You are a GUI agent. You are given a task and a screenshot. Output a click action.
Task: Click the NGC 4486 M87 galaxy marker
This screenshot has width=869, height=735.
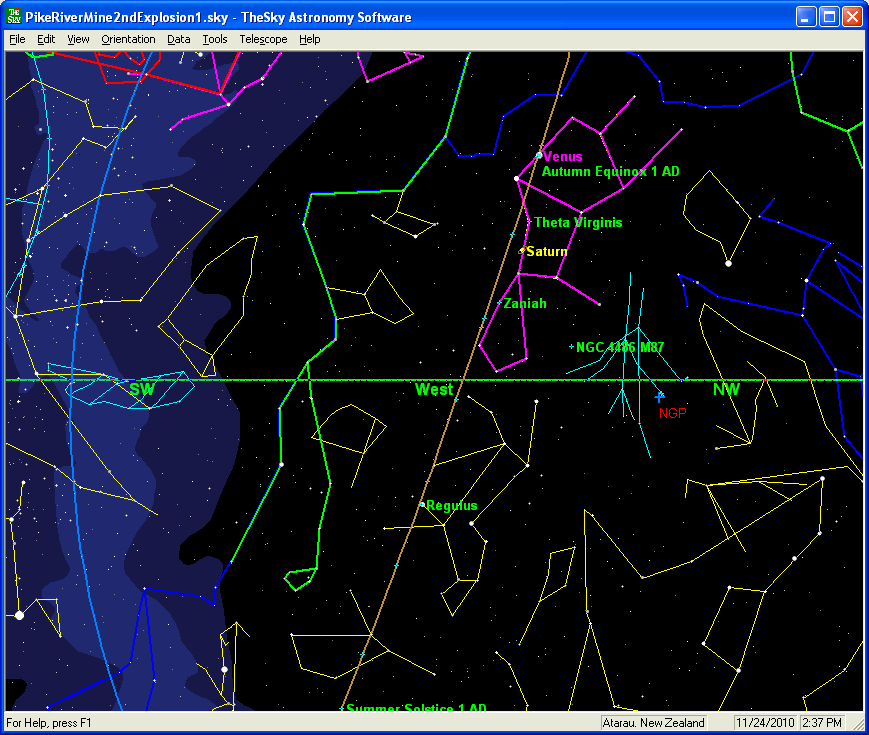tap(572, 347)
